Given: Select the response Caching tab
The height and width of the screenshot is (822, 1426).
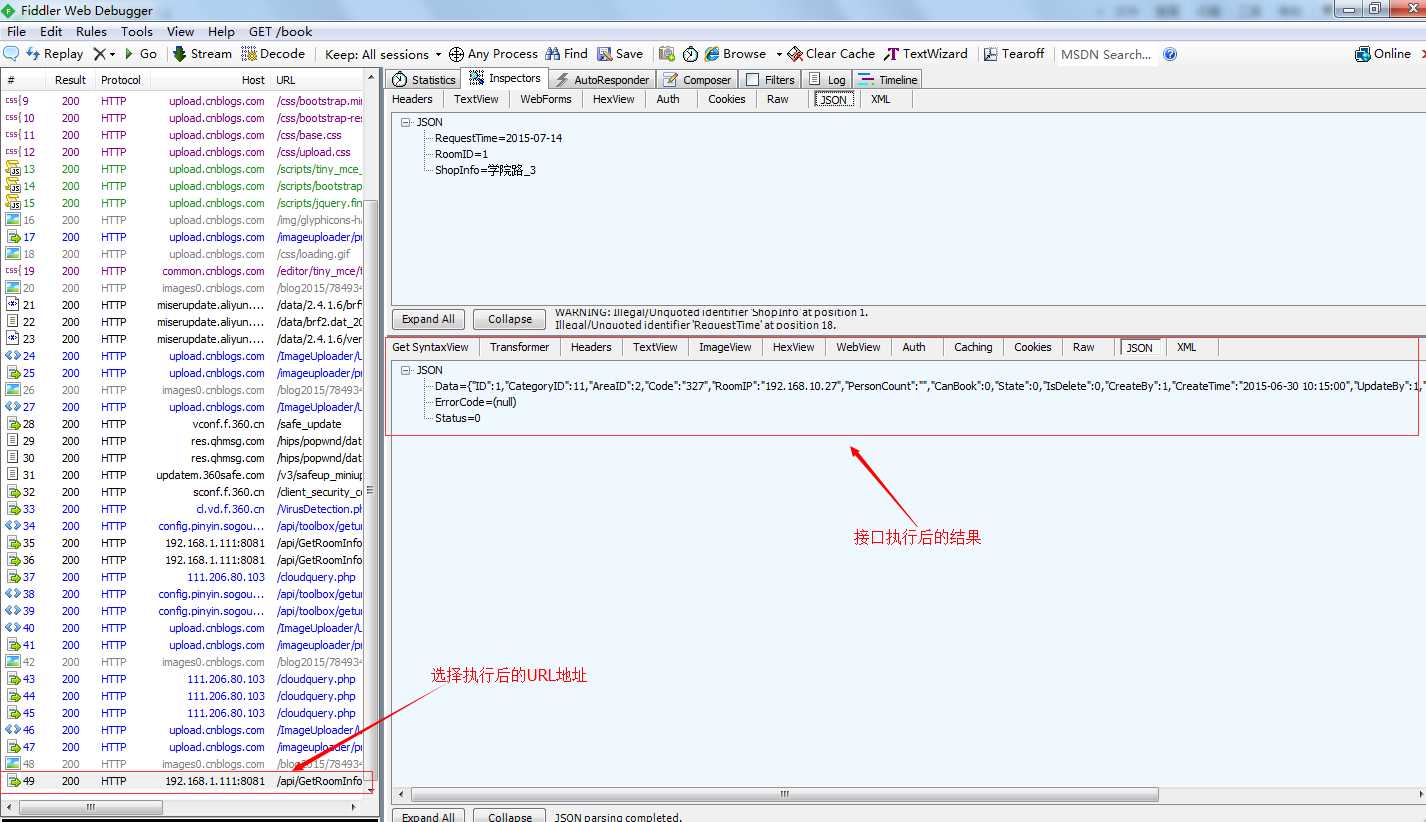Looking at the screenshot, I should click(x=973, y=347).
